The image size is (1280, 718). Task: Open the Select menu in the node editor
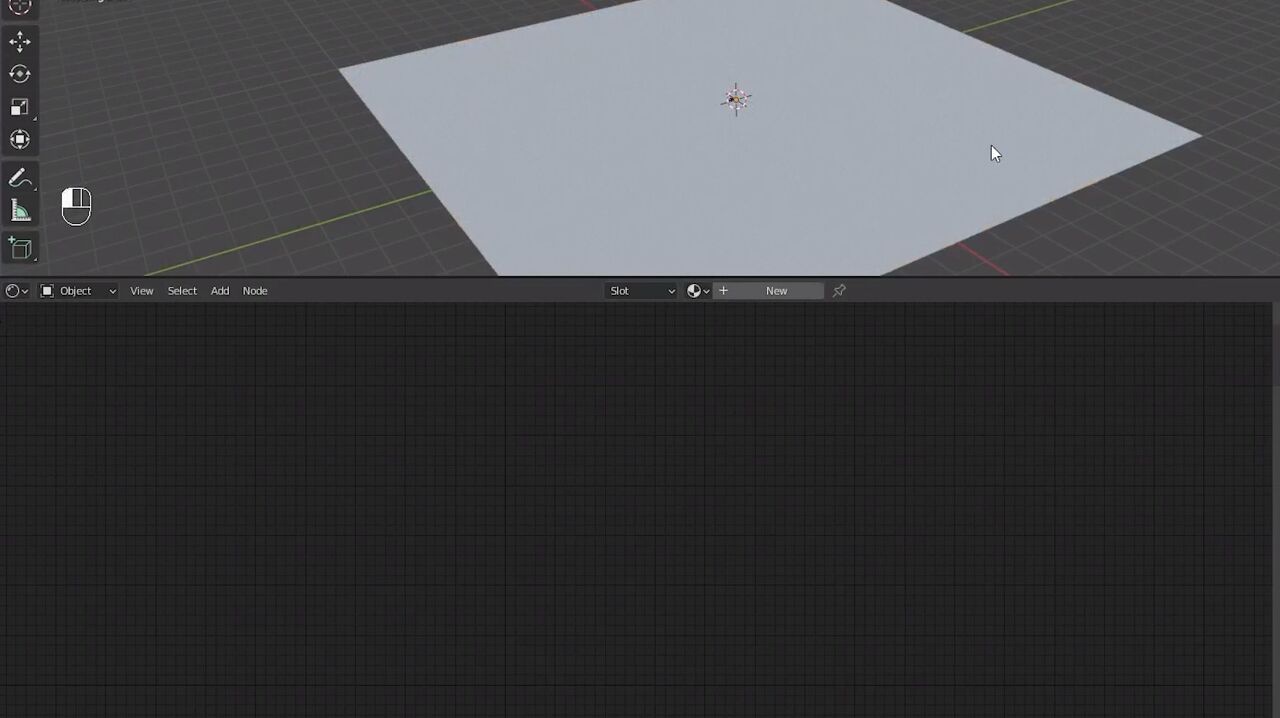tap(182, 291)
